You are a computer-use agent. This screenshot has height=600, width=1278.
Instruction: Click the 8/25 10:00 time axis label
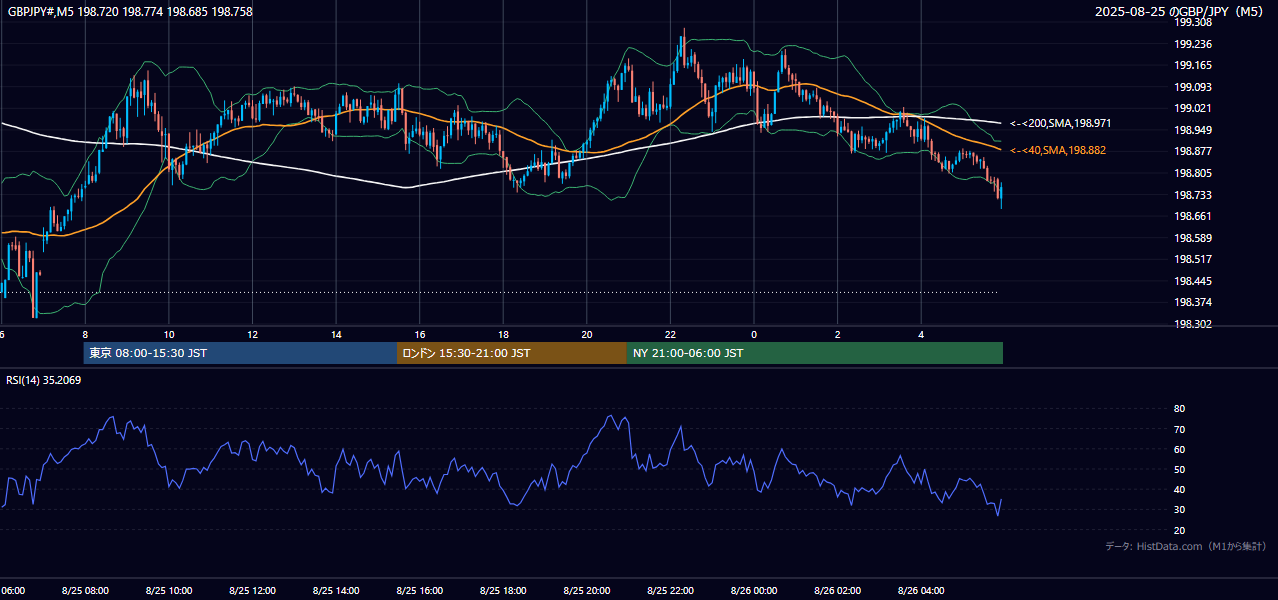coord(169,590)
